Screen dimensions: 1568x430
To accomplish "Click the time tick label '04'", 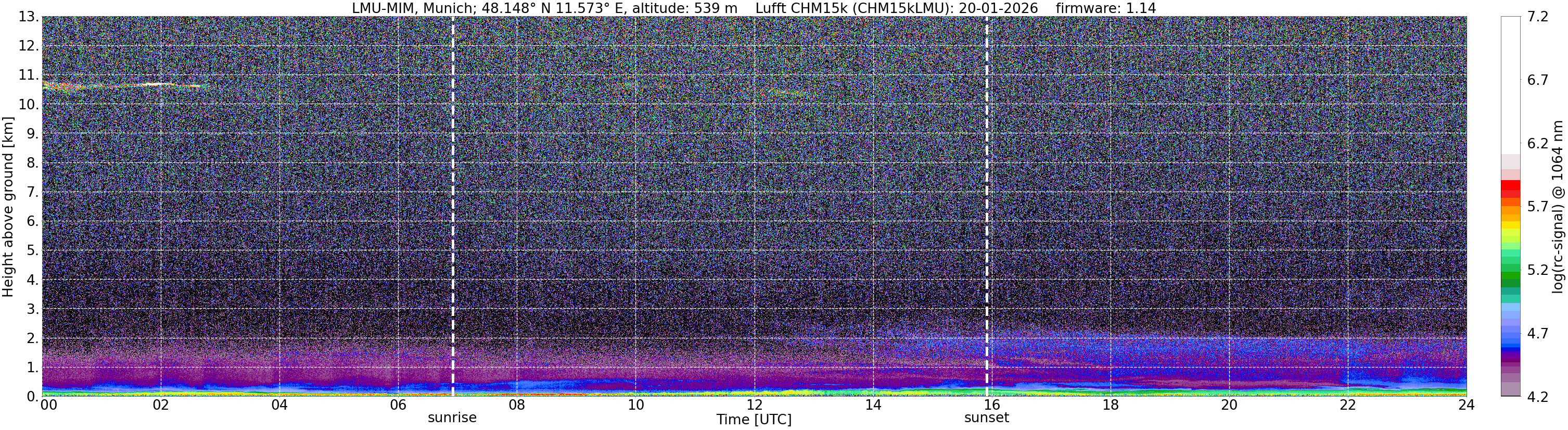I will click(x=279, y=405).
